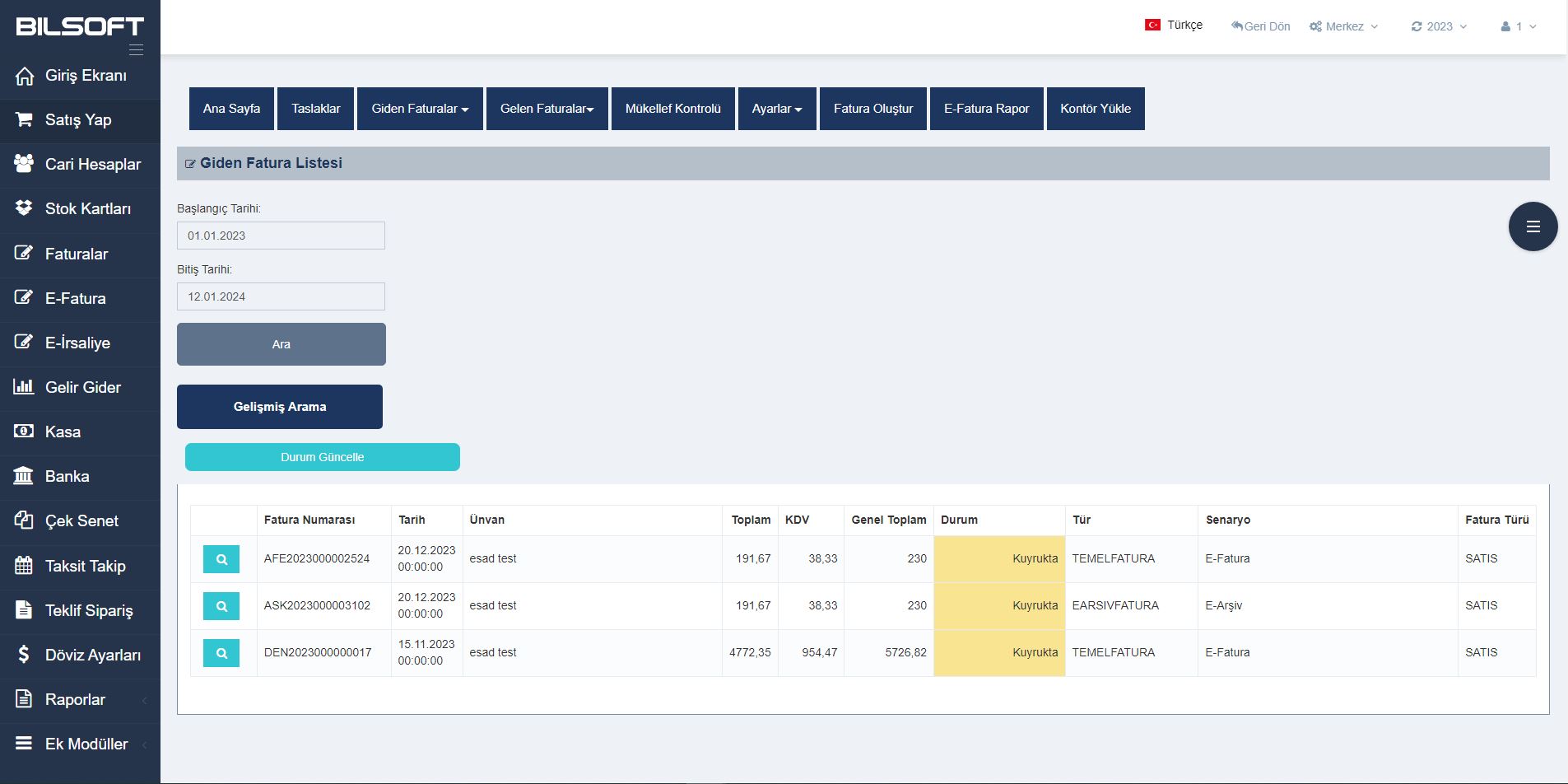Click the BILSOFT logo
This screenshot has width=1568, height=784.
pos(80,26)
